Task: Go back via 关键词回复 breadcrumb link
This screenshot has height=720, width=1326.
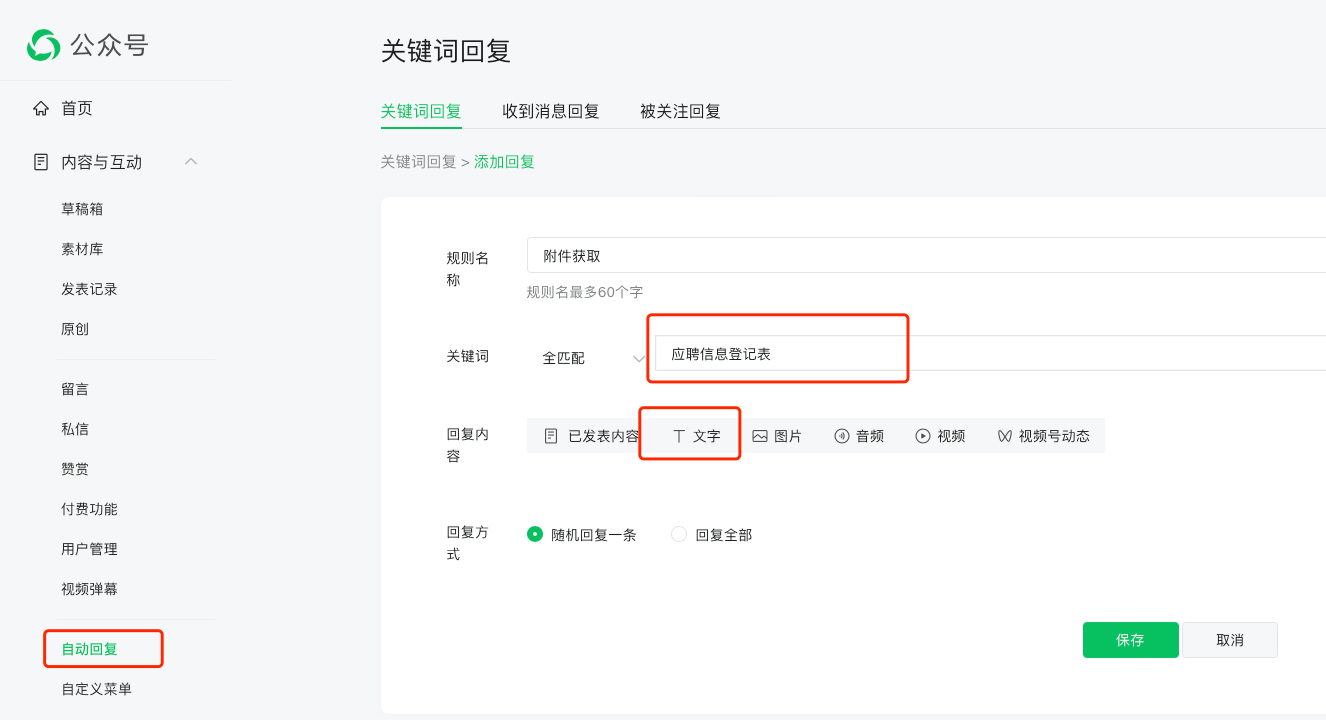Action: (x=418, y=162)
